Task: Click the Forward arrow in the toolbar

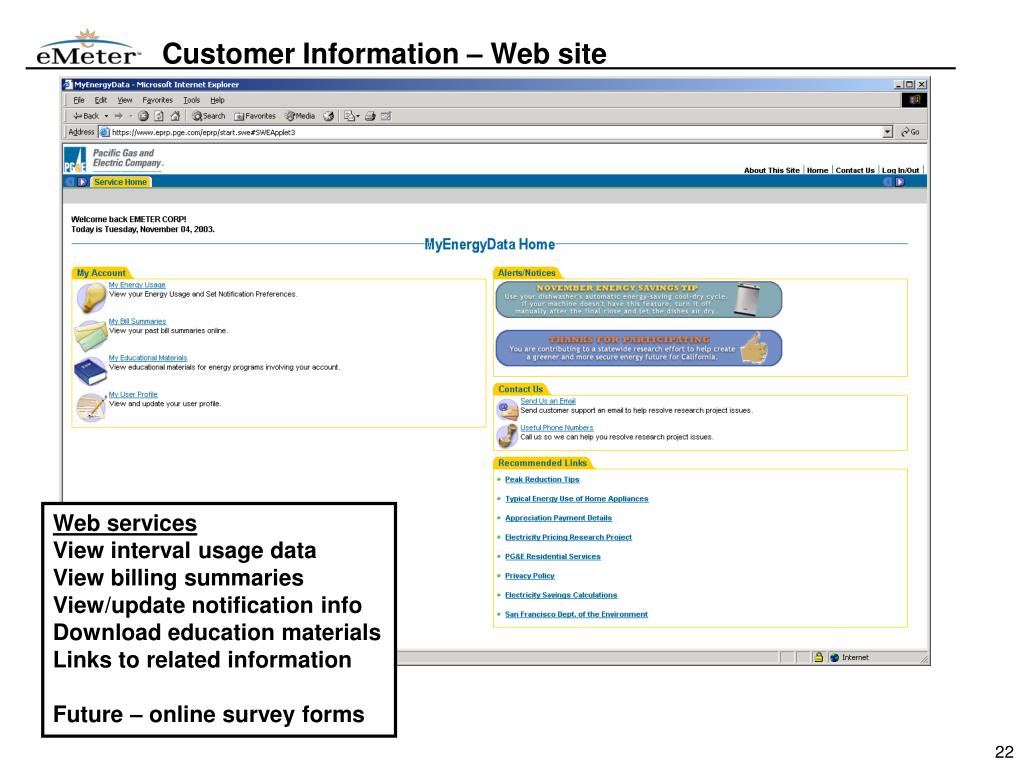Action: (x=118, y=116)
